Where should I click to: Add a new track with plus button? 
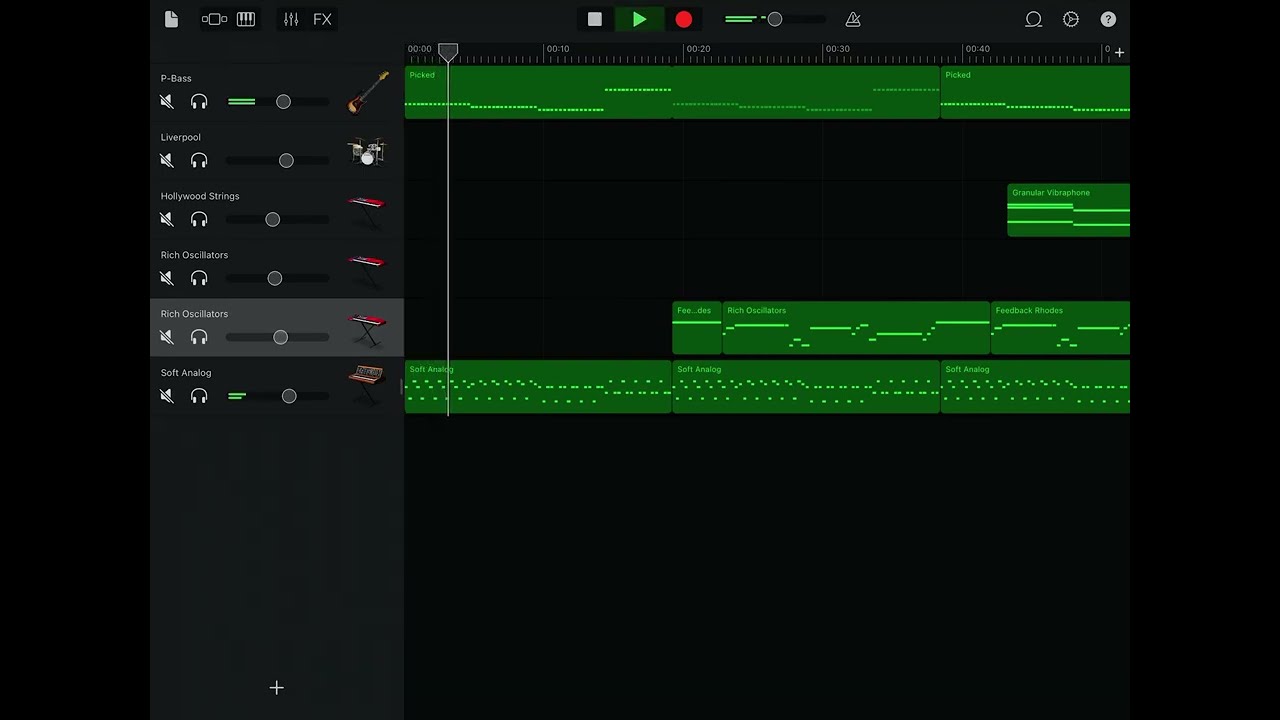277,688
